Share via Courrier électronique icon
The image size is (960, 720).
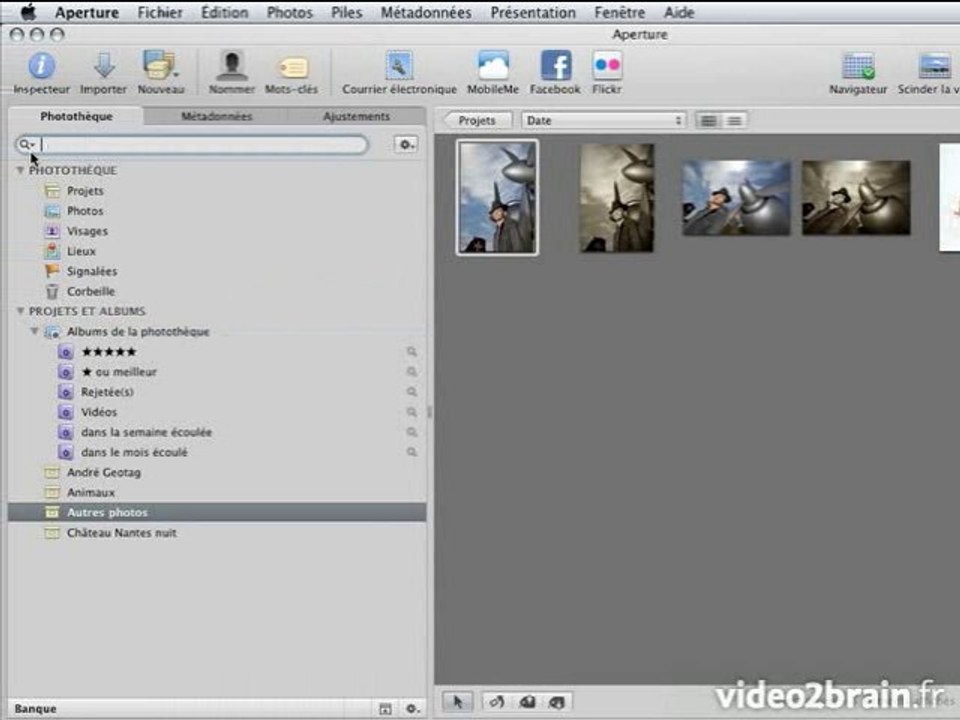pos(399,66)
